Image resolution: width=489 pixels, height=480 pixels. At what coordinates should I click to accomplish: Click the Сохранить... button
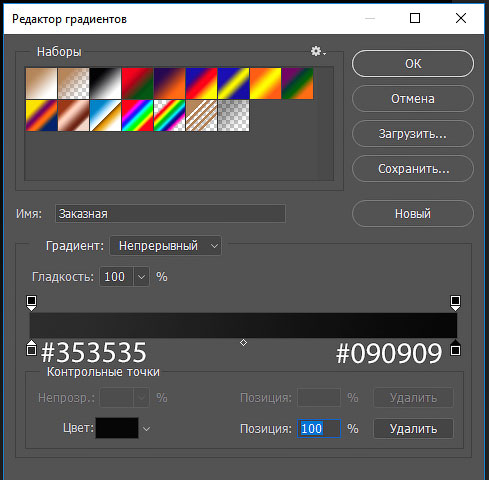pyautogui.click(x=413, y=169)
